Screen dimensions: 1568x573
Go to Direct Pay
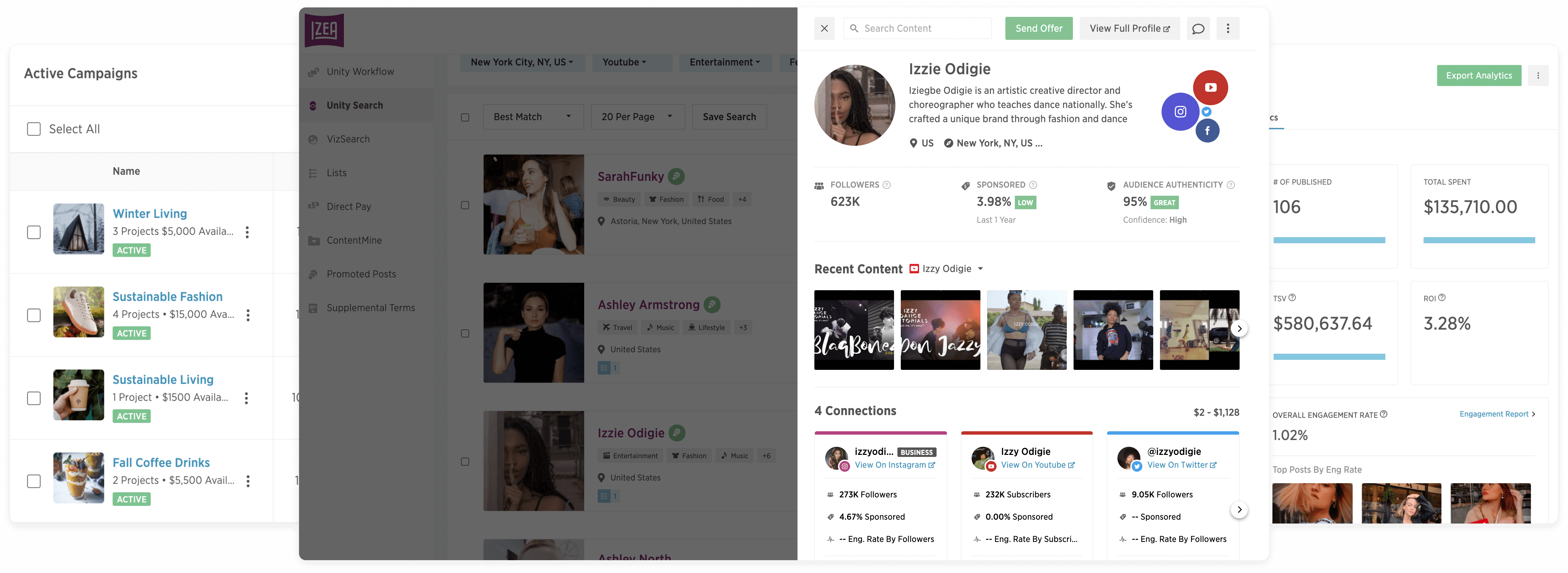[x=348, y=207]
